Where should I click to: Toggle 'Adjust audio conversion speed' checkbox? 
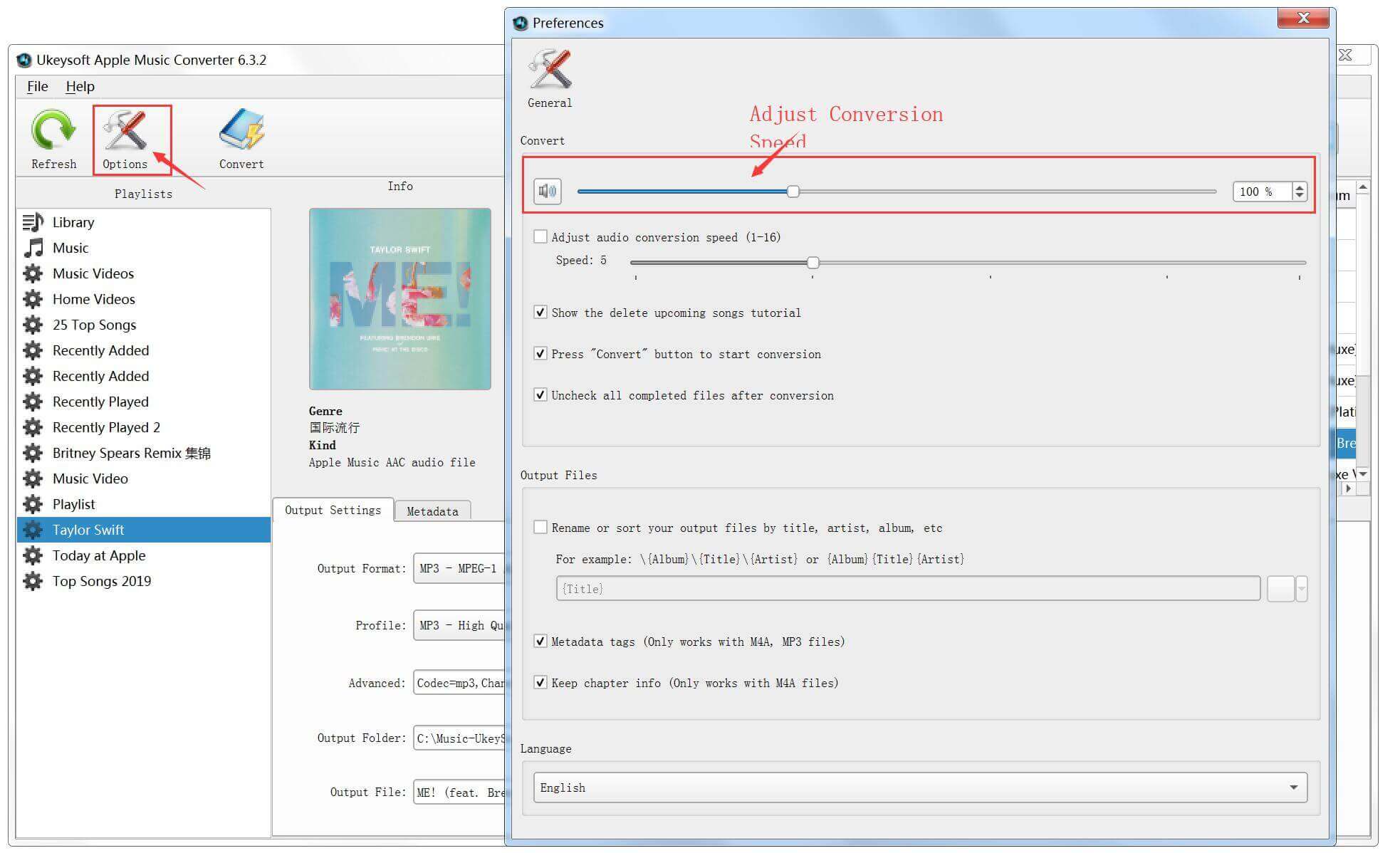541,237
